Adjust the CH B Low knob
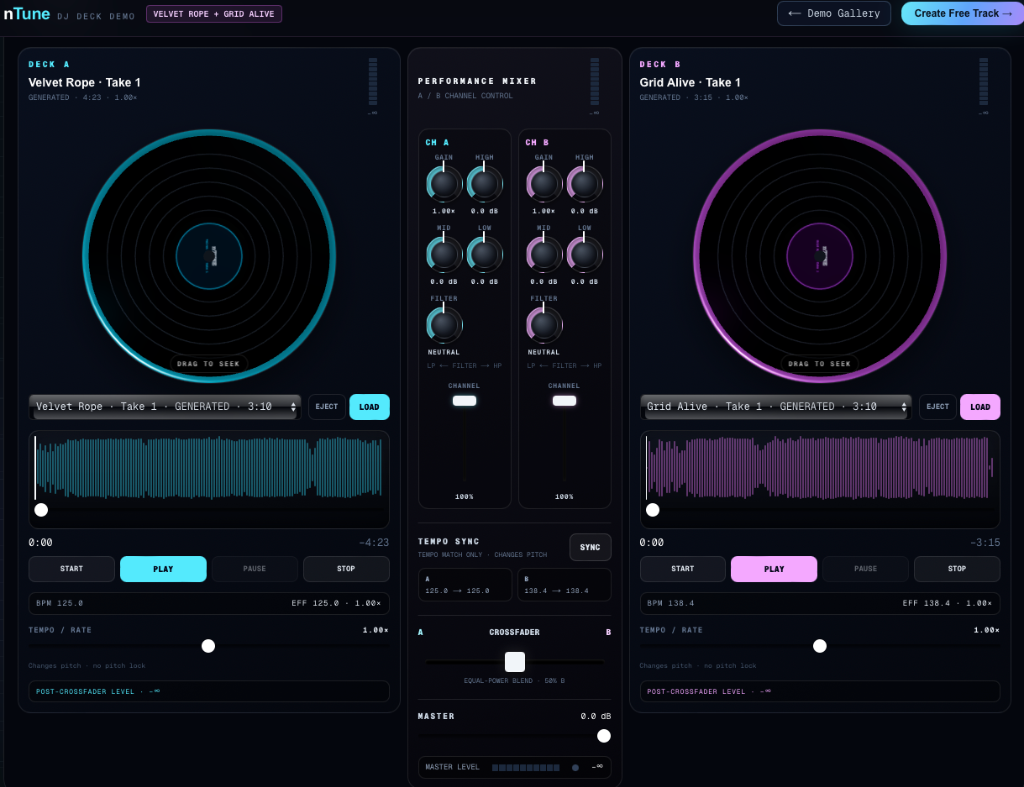The width and height of the screenshot is (1024, 787). click(584, 254)
